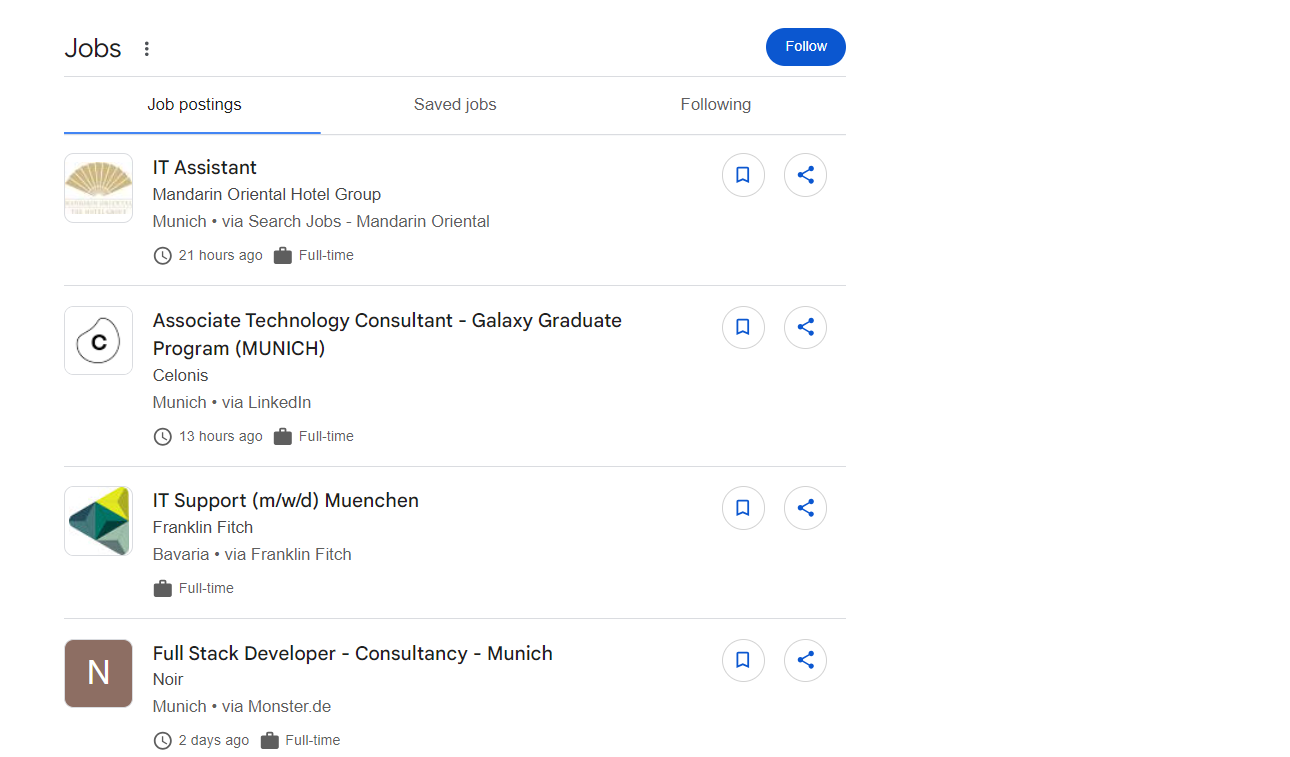Click the '13 hours ago' posting time
This screenshot has height=757, width=1290.
(x=220, y=436)
